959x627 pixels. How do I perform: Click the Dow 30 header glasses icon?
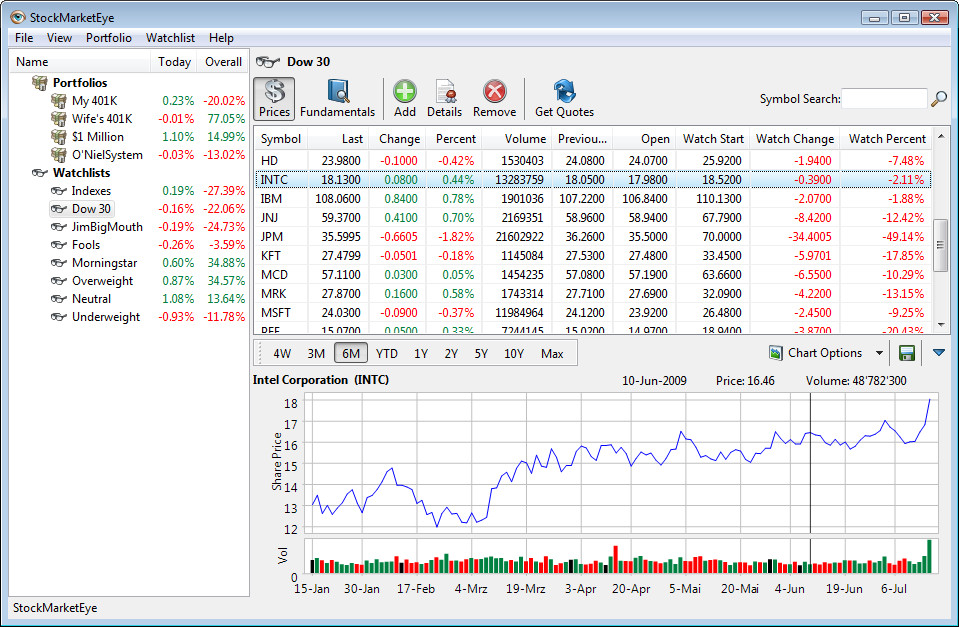[267, 62]
